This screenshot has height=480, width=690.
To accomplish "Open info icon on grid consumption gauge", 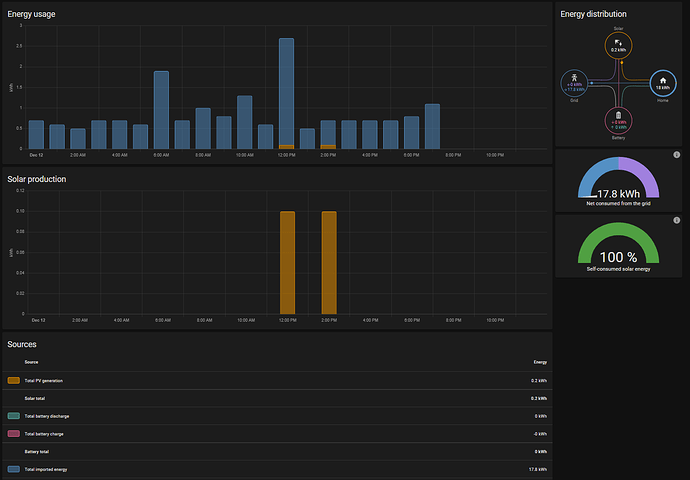I will 677,155.
